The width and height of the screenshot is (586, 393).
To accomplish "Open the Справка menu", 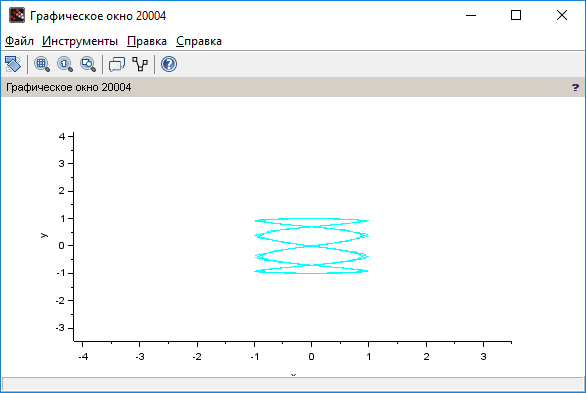I will [x=199, y=41].
